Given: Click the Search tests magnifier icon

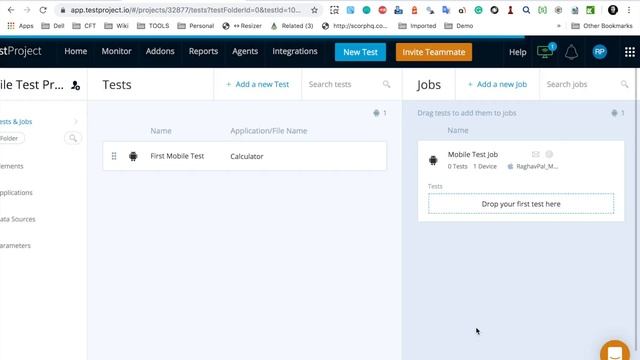Looking at the screenshot, I should click(x=387, y=84).
